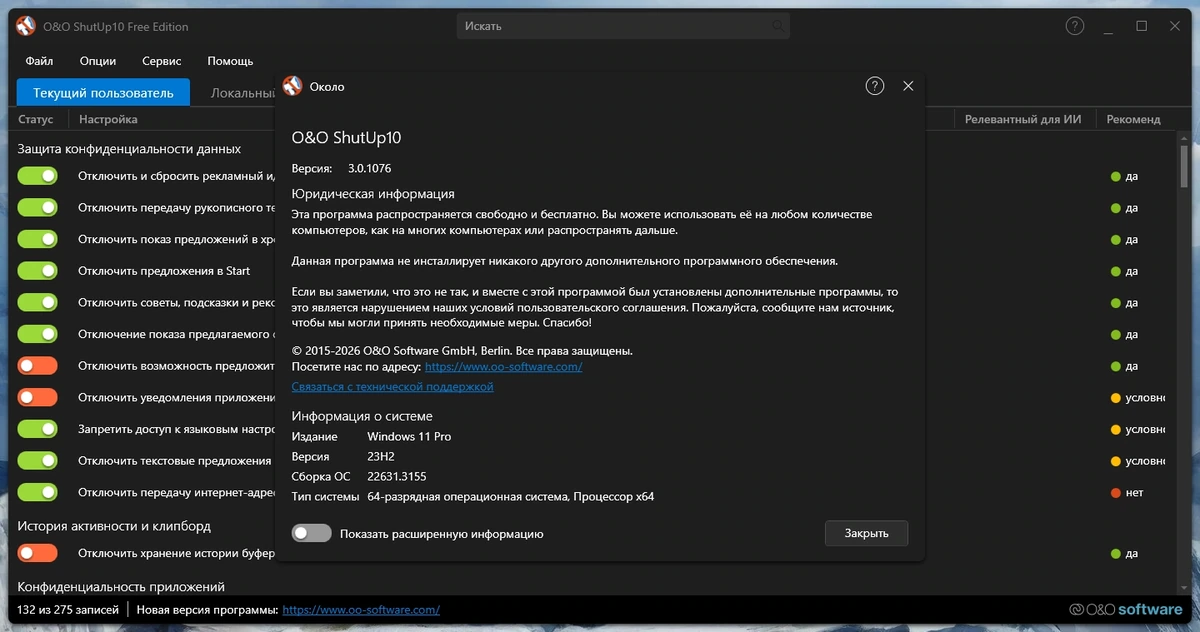Click version number 3.0.1076

[370, 169]
